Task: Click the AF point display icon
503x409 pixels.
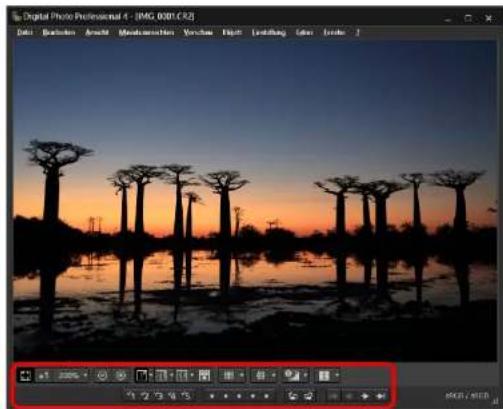Action: point(261,376)
